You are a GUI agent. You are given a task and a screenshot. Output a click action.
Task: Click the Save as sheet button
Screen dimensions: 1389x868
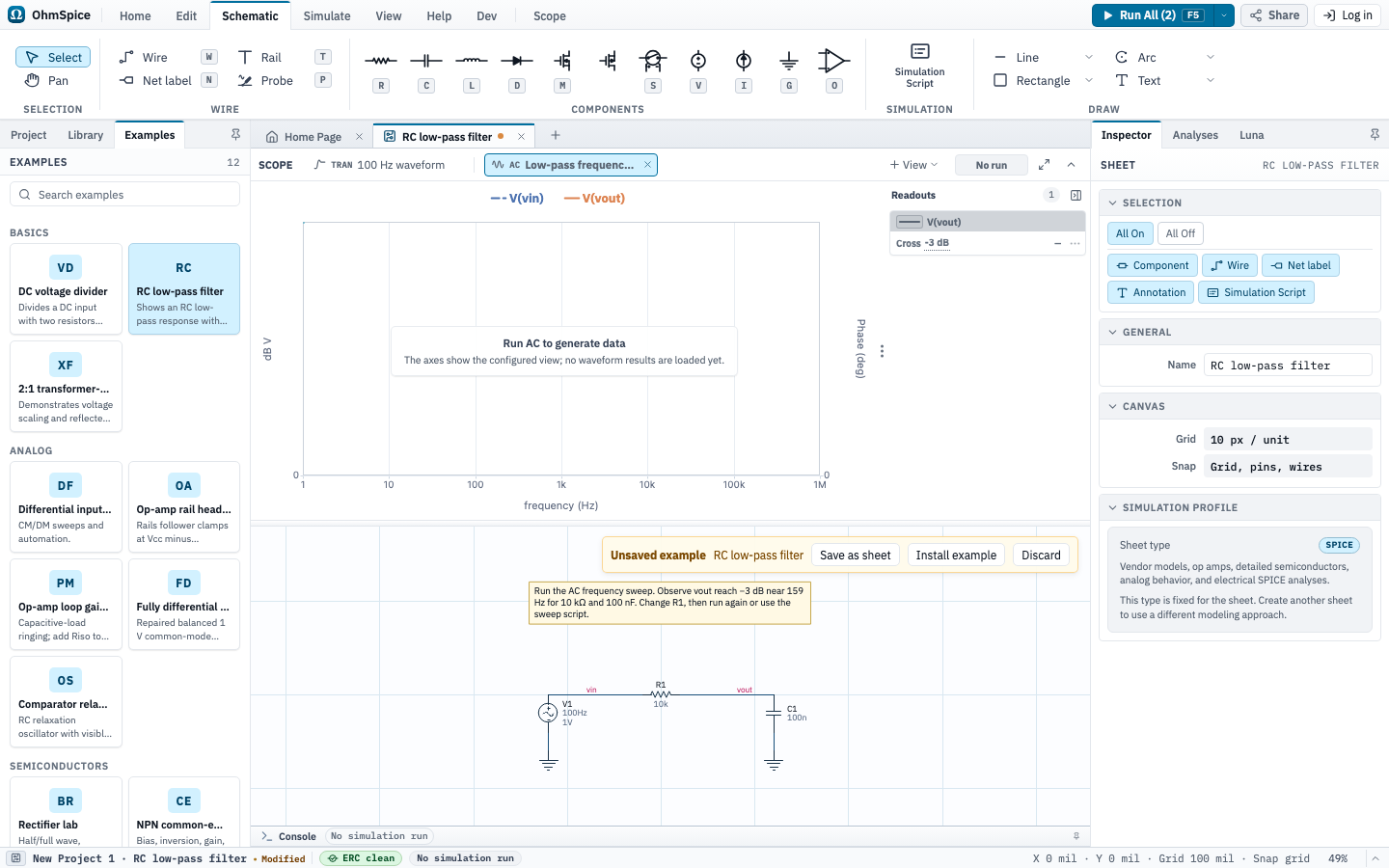click(856, 556)
